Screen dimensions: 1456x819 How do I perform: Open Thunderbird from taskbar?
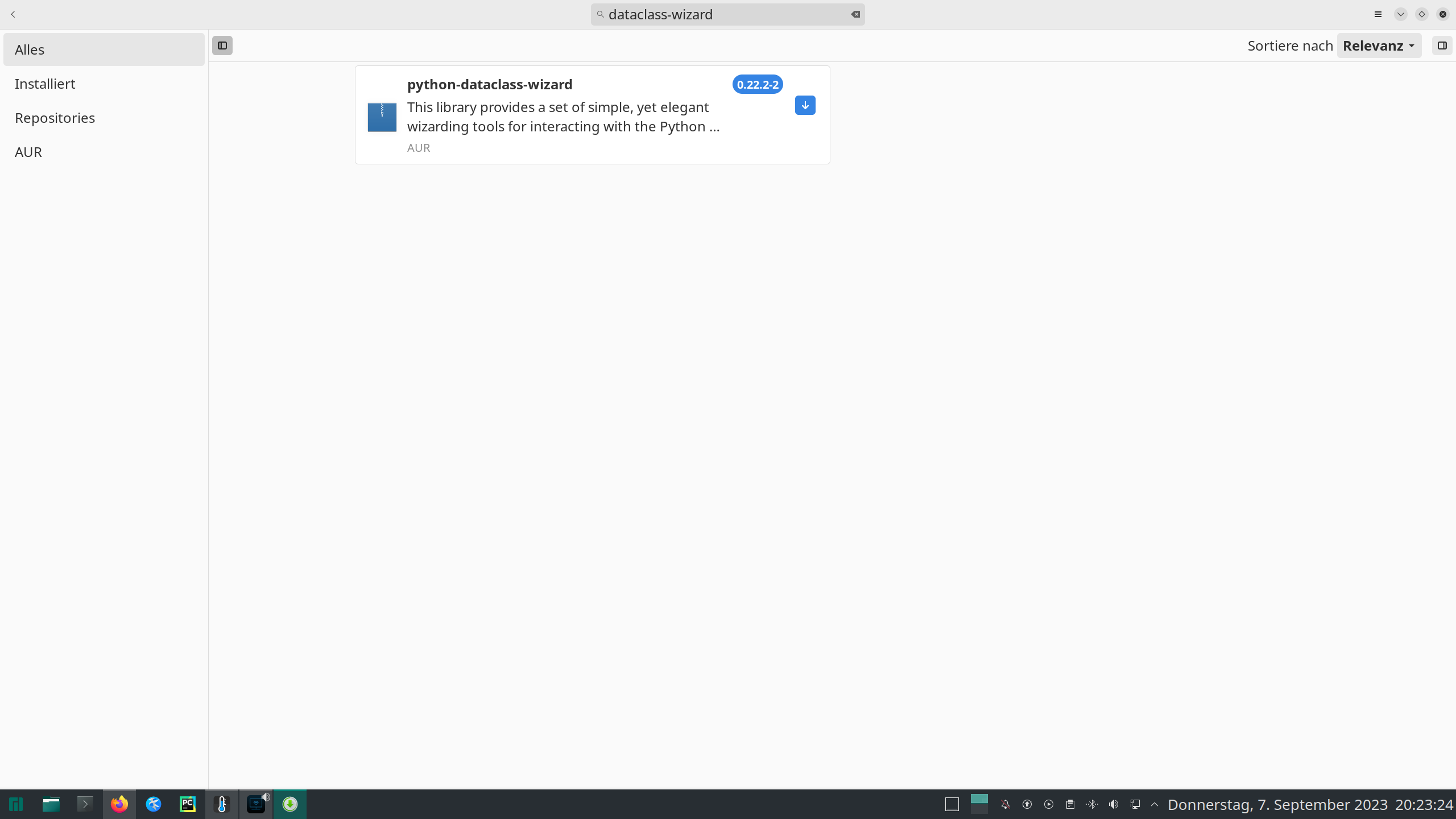154,804
